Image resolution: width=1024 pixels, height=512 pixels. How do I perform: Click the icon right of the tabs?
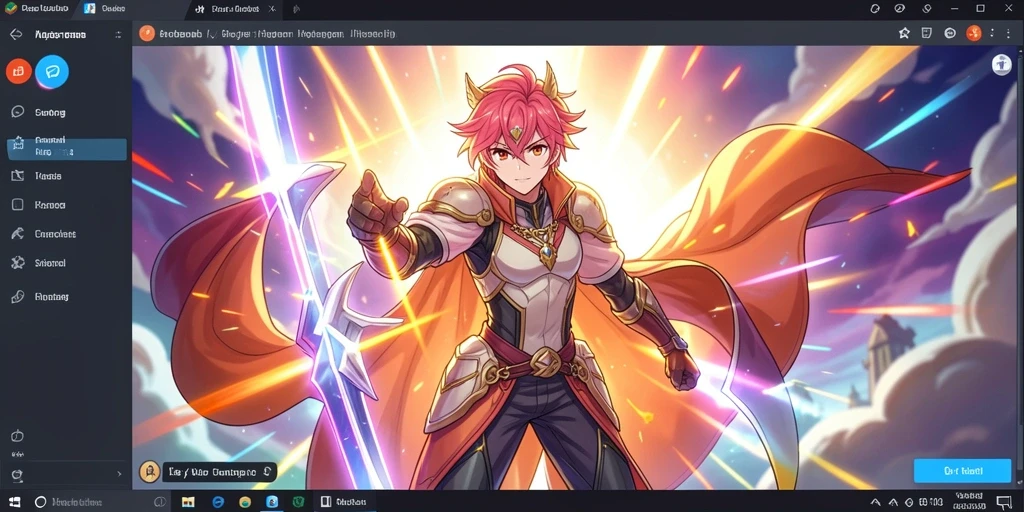click(296, 9)
